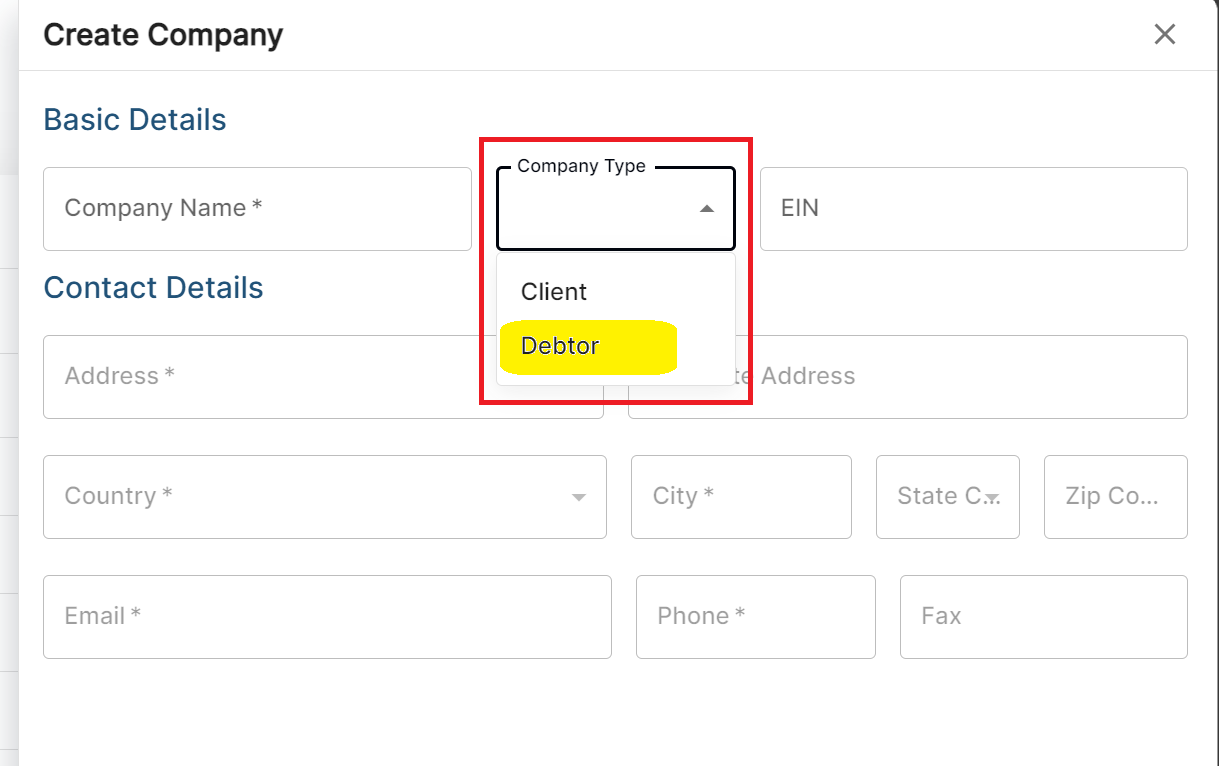The width and height of the screenshot is (1219, 766).
Task: Click the Country dropdown arrow icon
Action: coord(577,497)
